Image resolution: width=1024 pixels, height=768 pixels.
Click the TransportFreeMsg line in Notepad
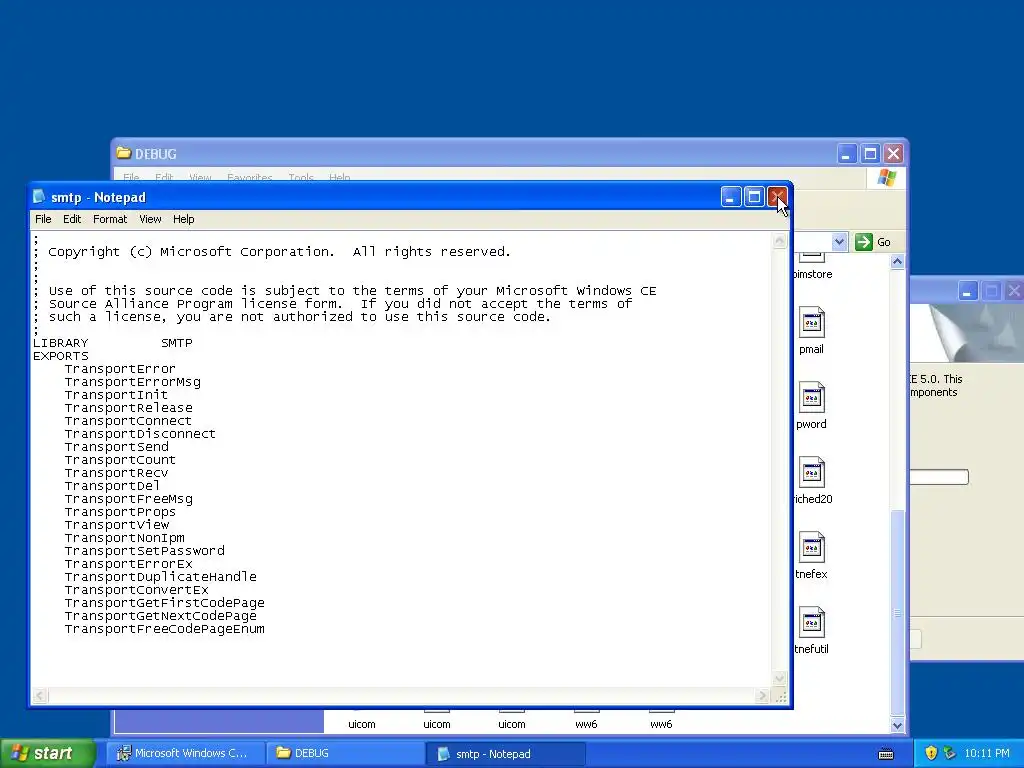(128, 500)
